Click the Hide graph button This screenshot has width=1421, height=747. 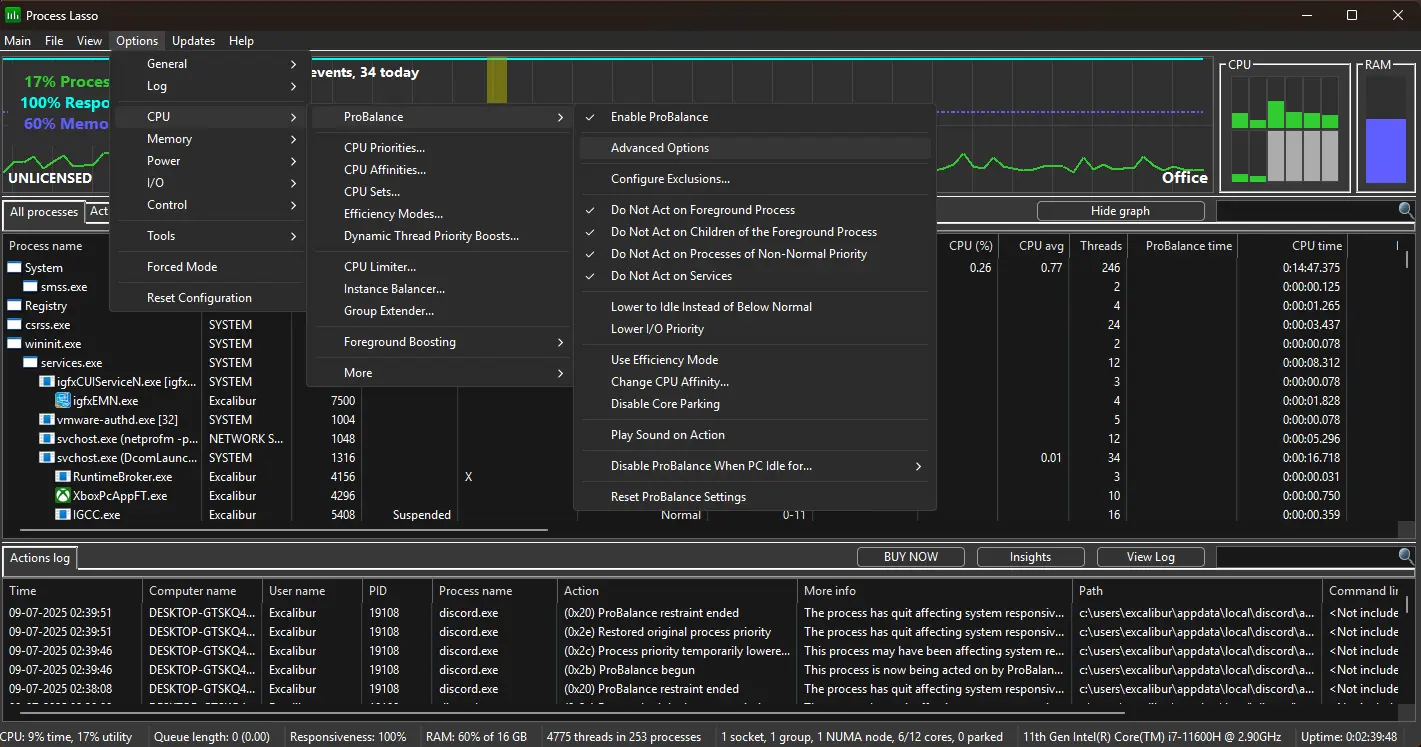pos(1120,211)
